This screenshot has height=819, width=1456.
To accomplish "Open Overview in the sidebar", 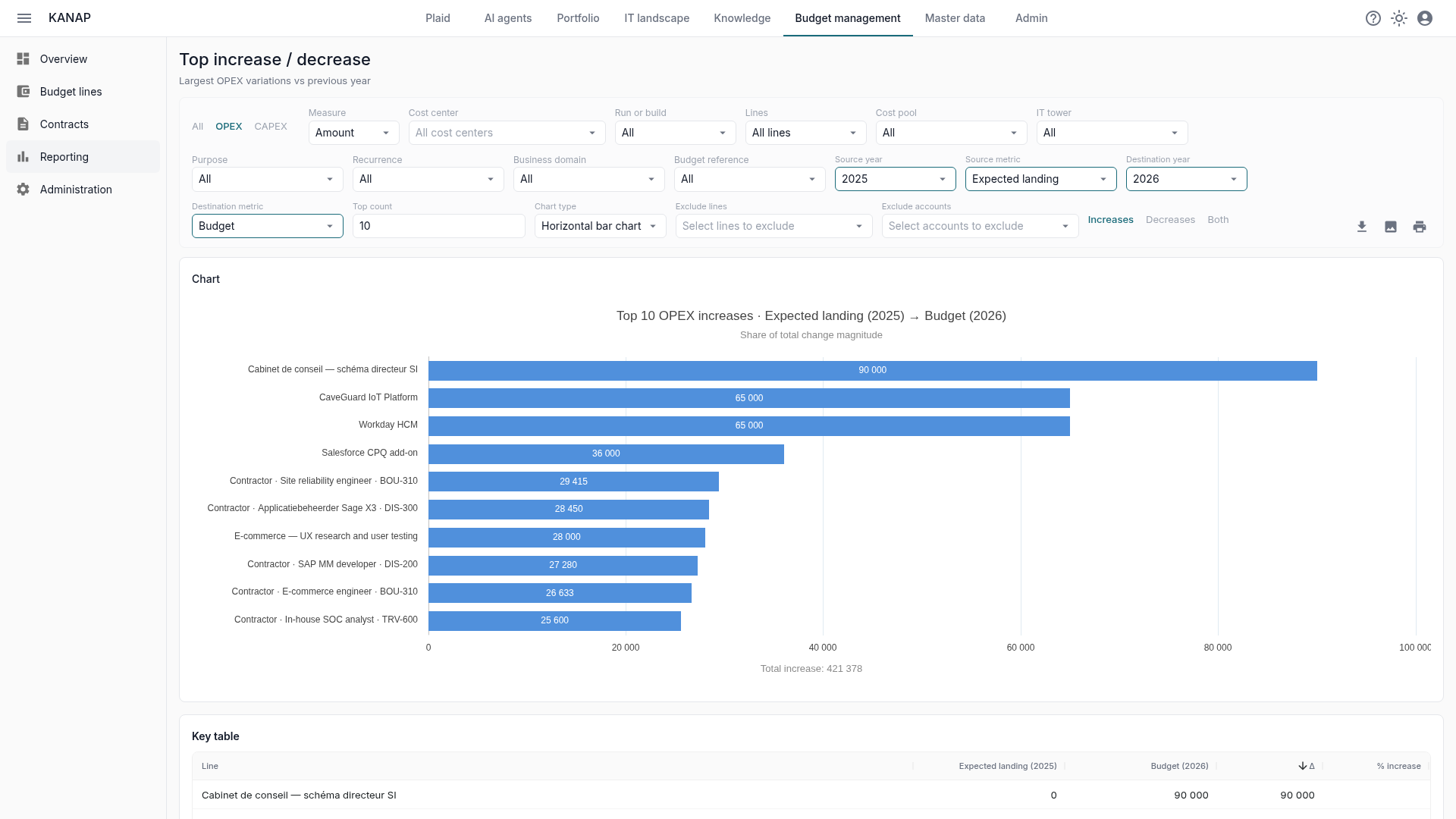I will tap(83, 59).
